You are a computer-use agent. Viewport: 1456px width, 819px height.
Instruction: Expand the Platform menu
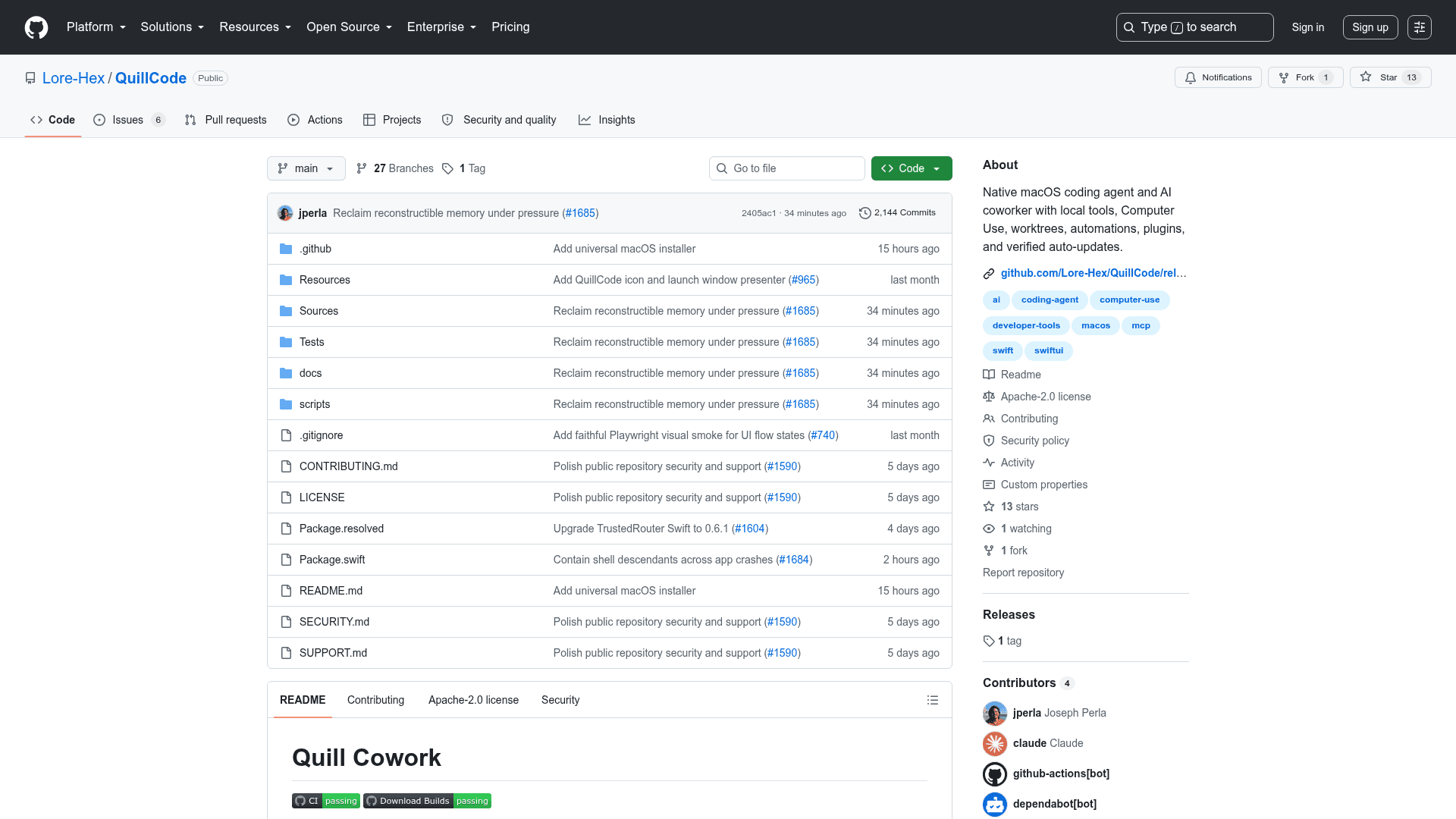[96, 27]
